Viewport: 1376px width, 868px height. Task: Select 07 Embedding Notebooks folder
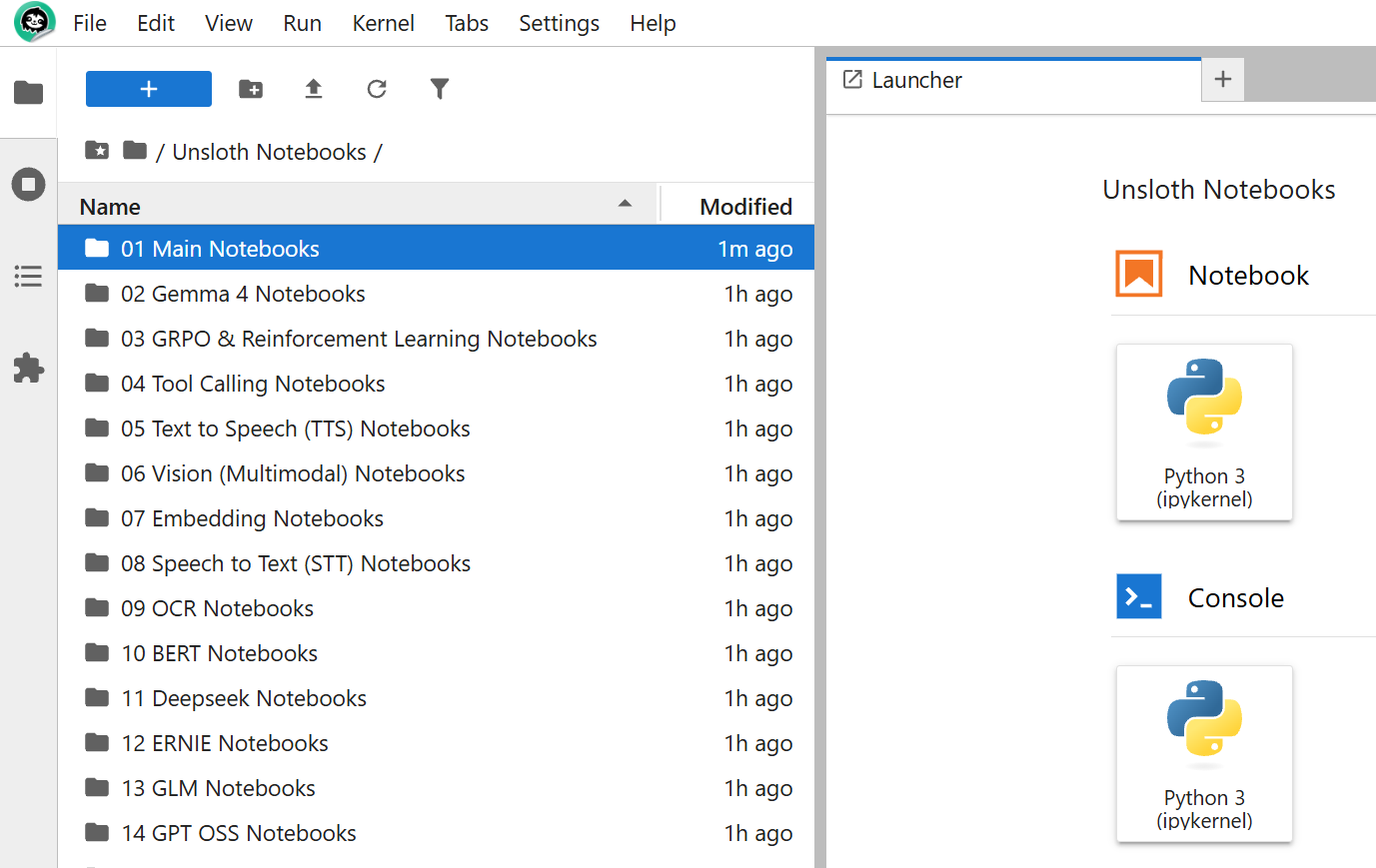tap(436, 517)
